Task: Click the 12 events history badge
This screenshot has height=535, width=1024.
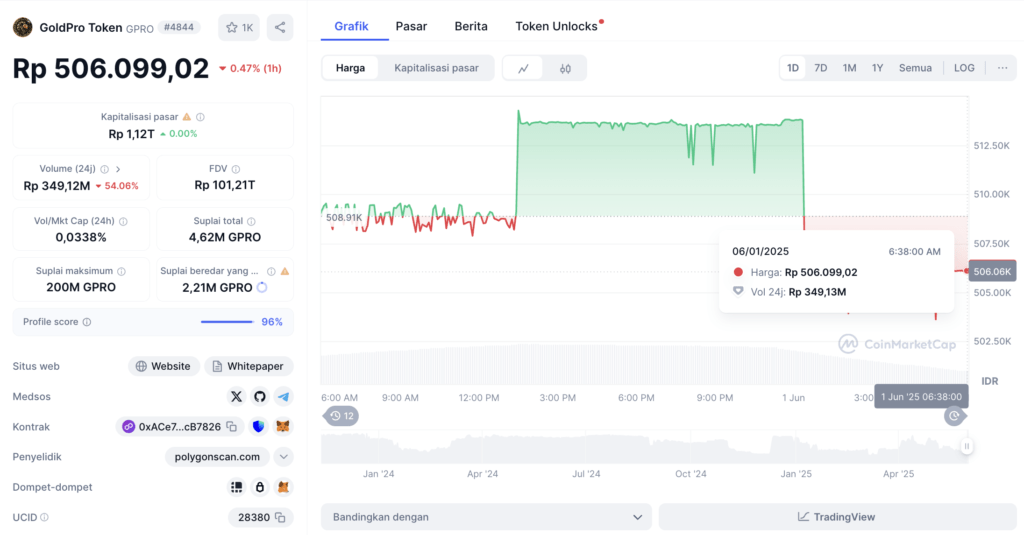Action: [342, 416]
